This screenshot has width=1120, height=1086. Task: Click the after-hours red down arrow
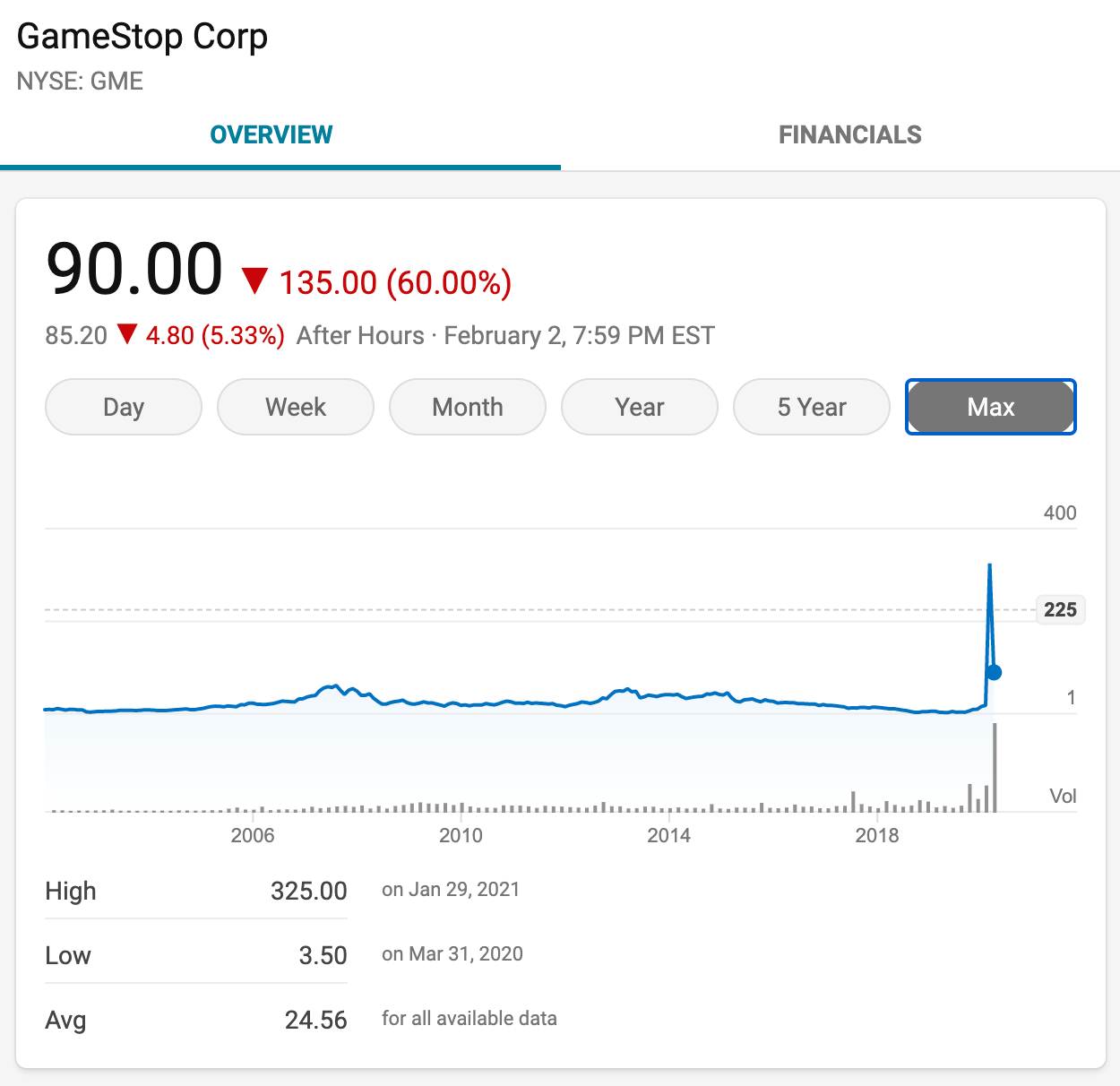click(x=127, y=334)
